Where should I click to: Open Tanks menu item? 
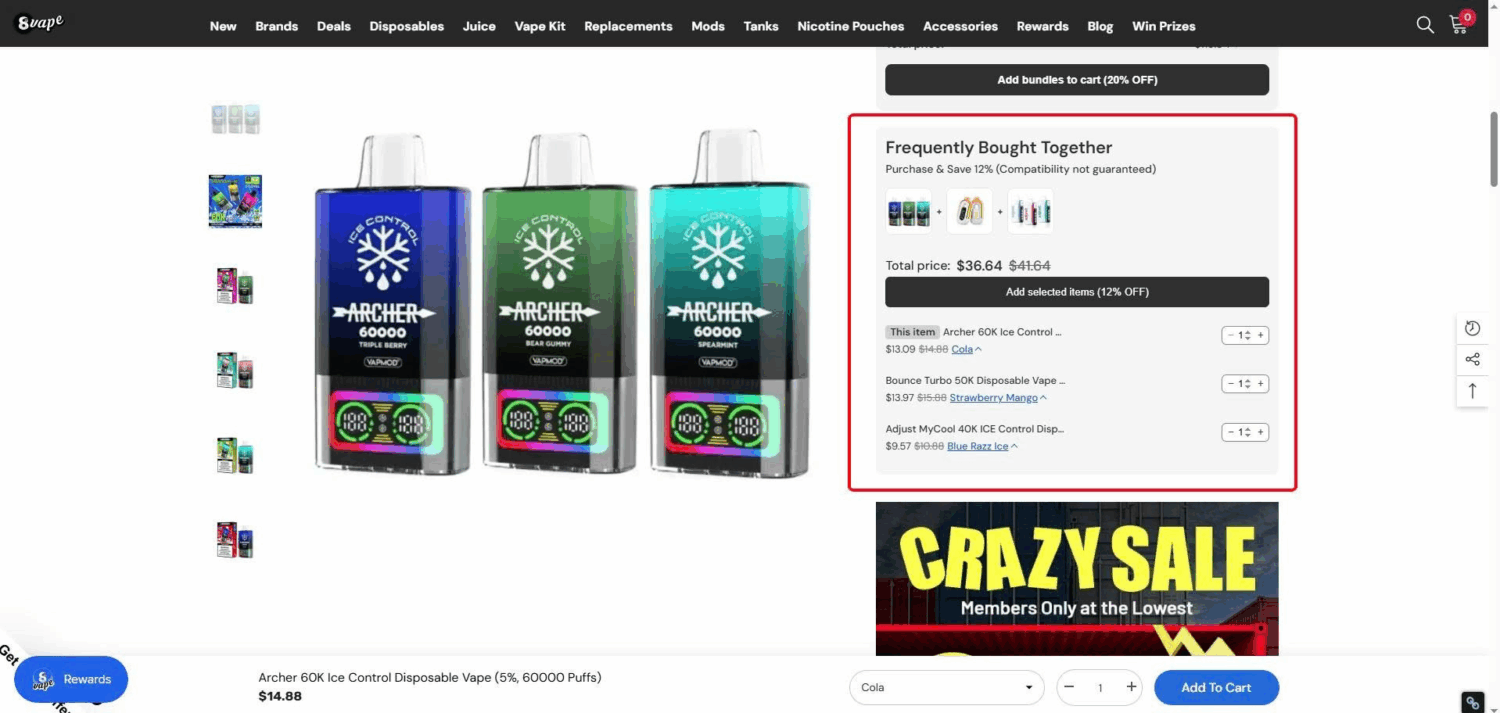(x=761, y=26)
